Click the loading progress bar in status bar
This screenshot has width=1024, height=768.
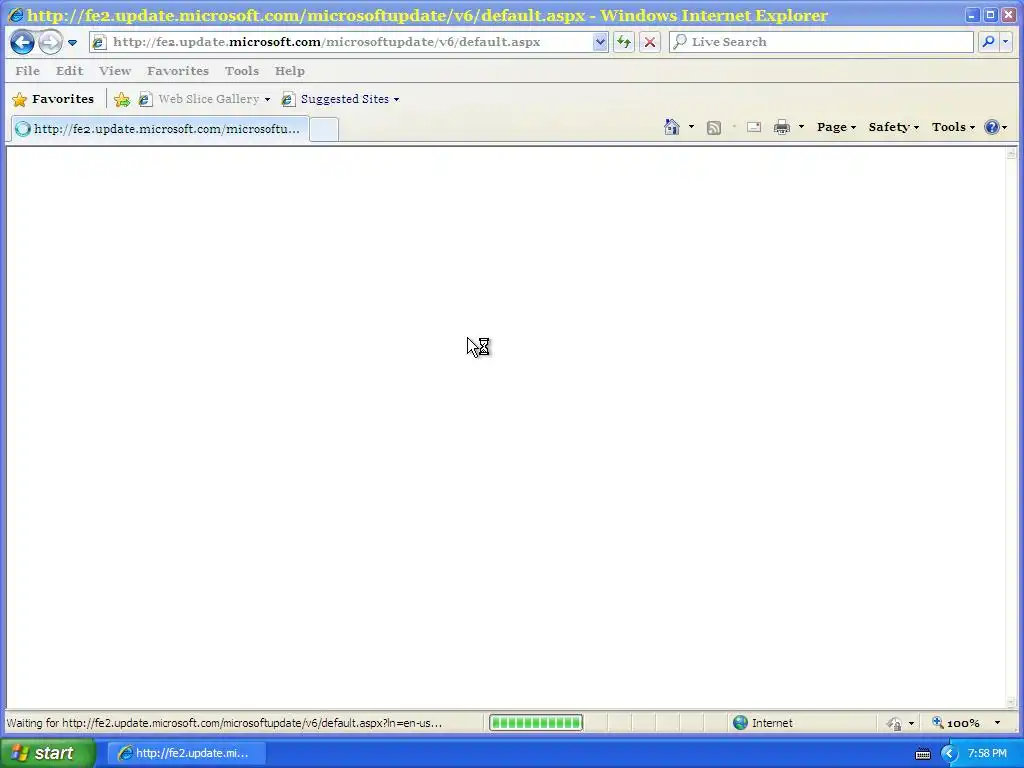536,722
